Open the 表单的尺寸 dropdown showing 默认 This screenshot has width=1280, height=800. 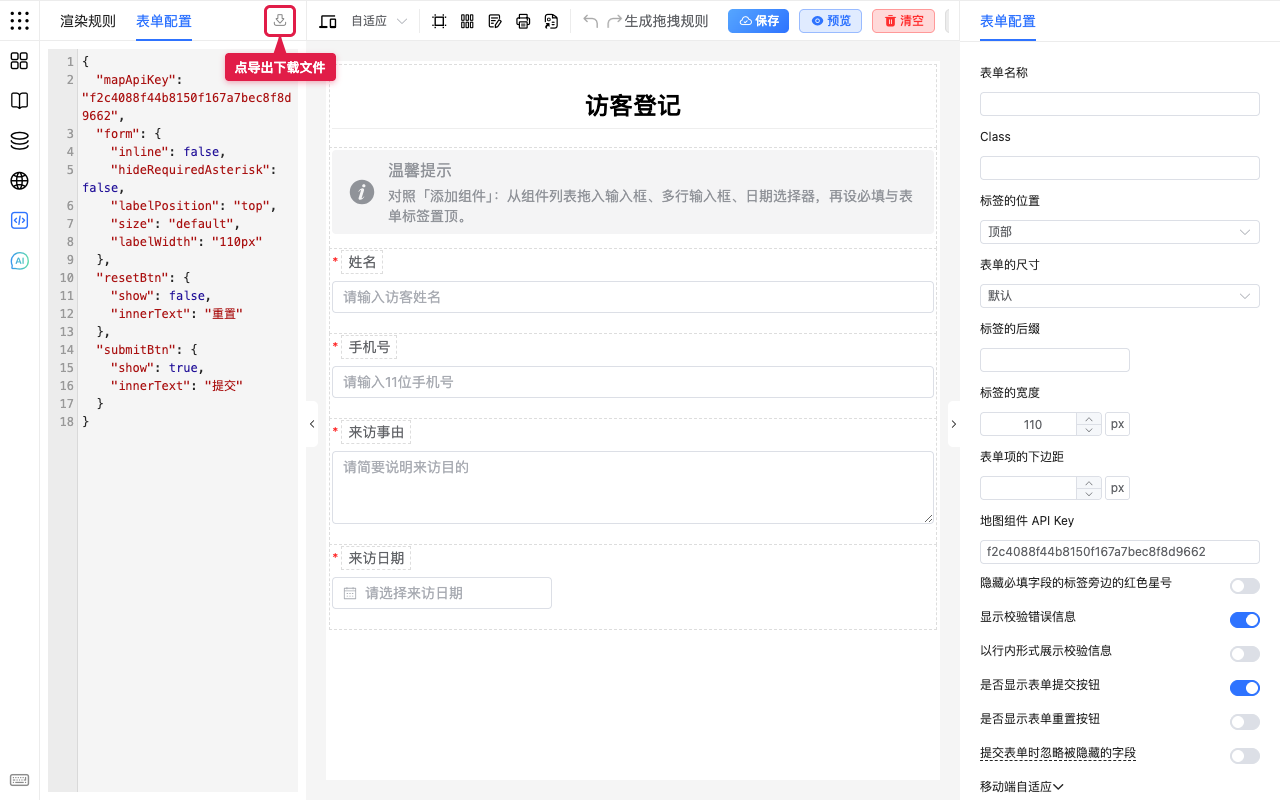pyautogui.click(x=1119, y=296)
